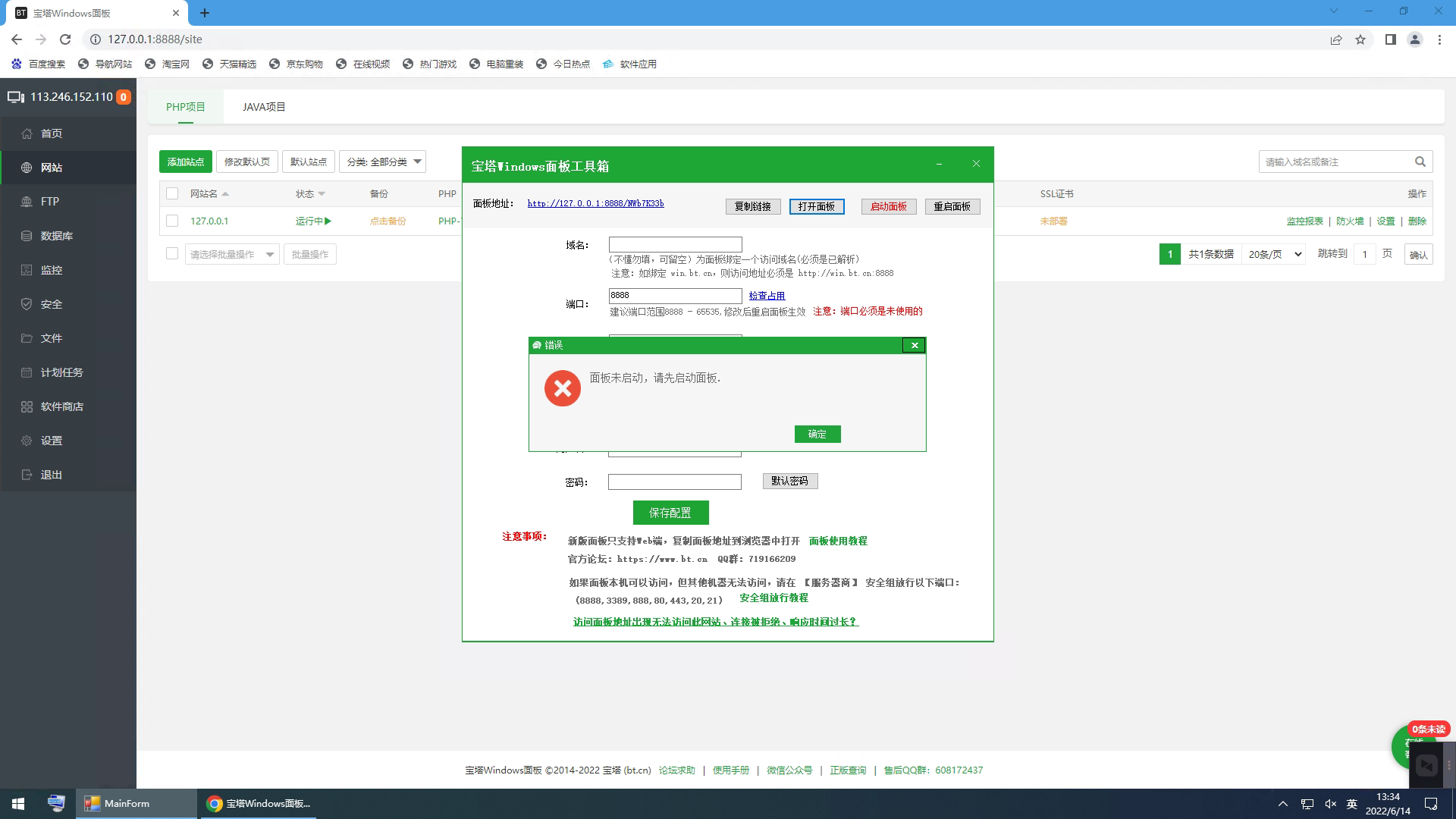This screenshot has height=819, width=1456.
Task: Open the 软件应用 bookmark
Action: click(629, 64)
